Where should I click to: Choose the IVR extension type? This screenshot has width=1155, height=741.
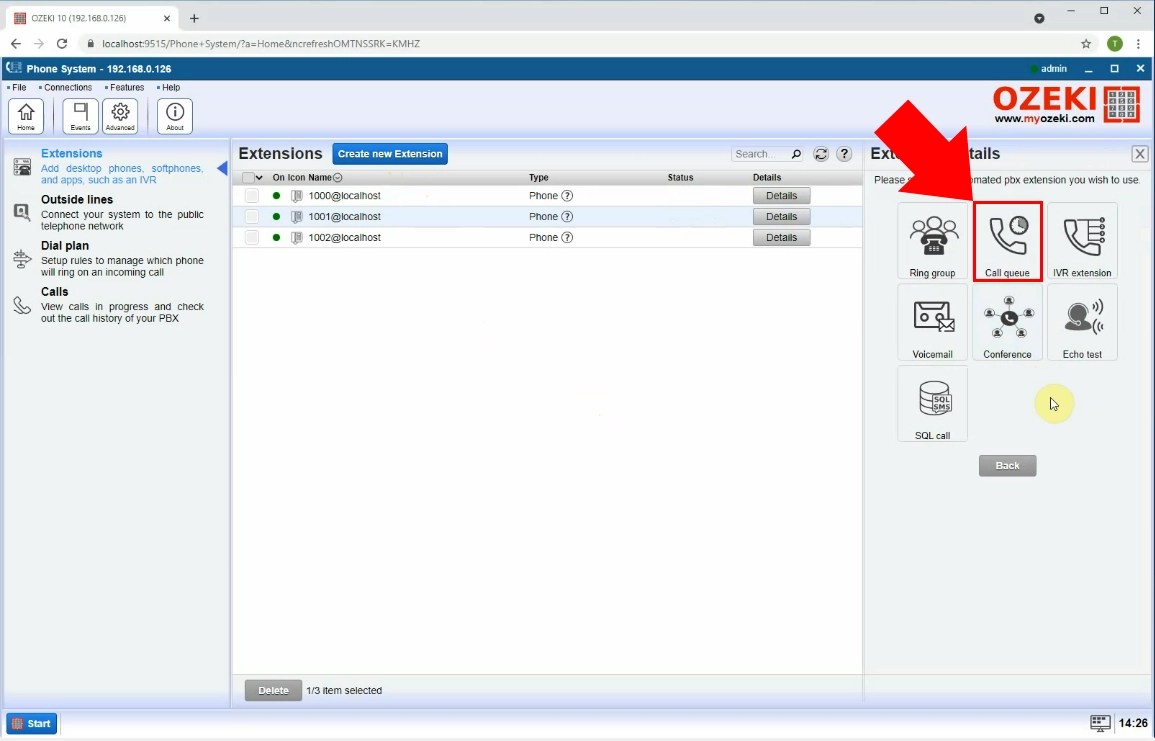tap(1082, 240)
